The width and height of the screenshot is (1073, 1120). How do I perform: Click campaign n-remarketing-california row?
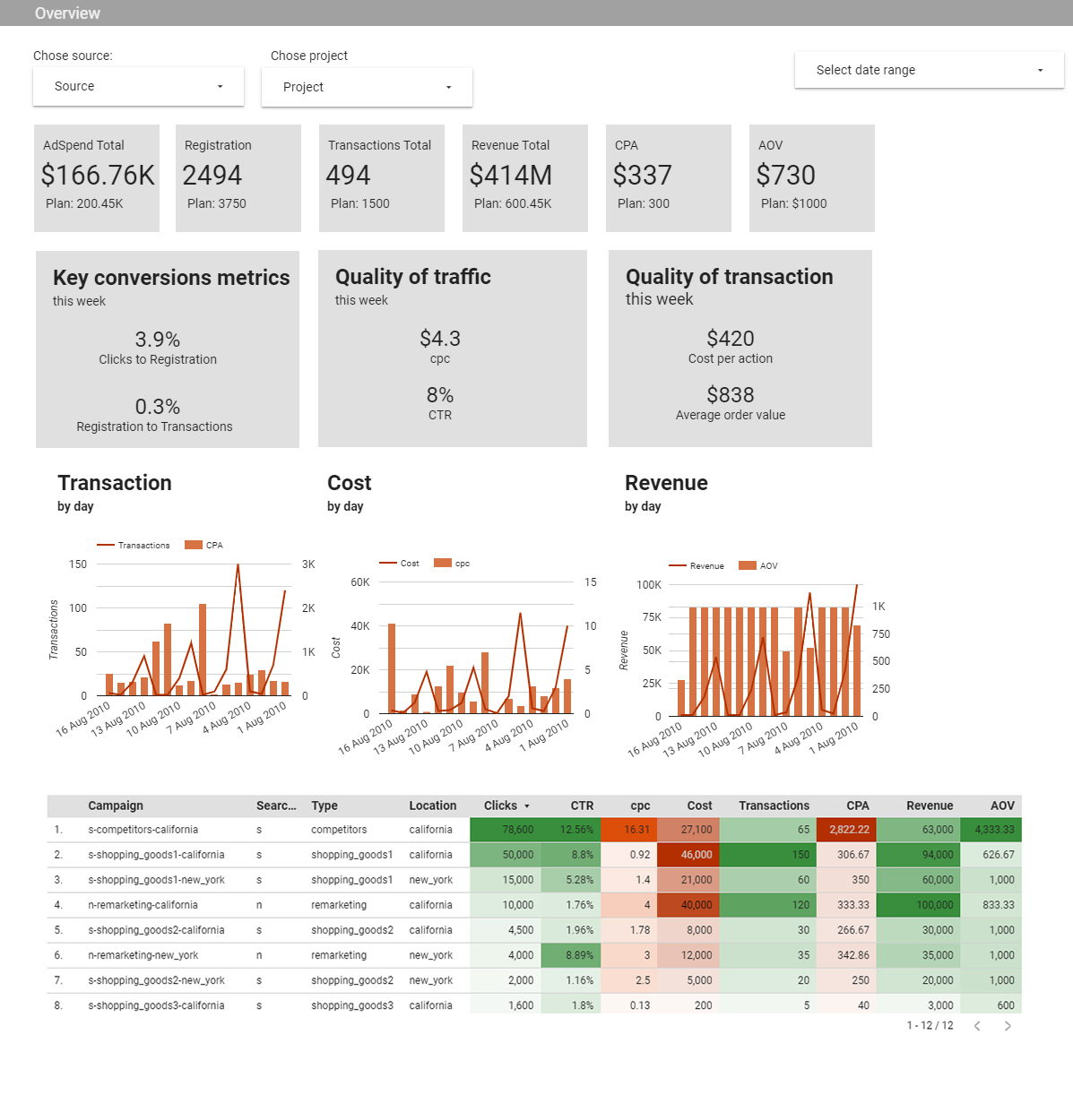point(534,905)
